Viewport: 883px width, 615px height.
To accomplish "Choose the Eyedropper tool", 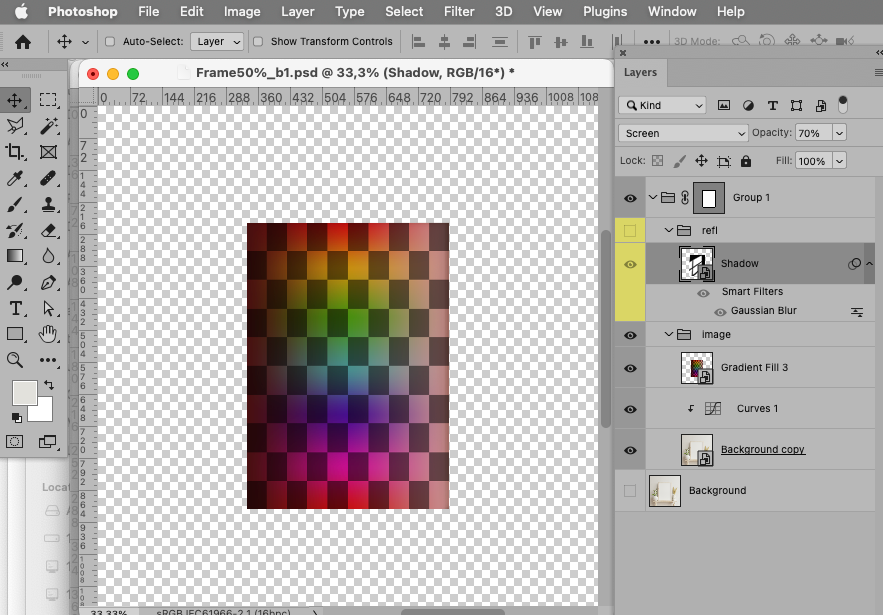I will coord(13,179).
